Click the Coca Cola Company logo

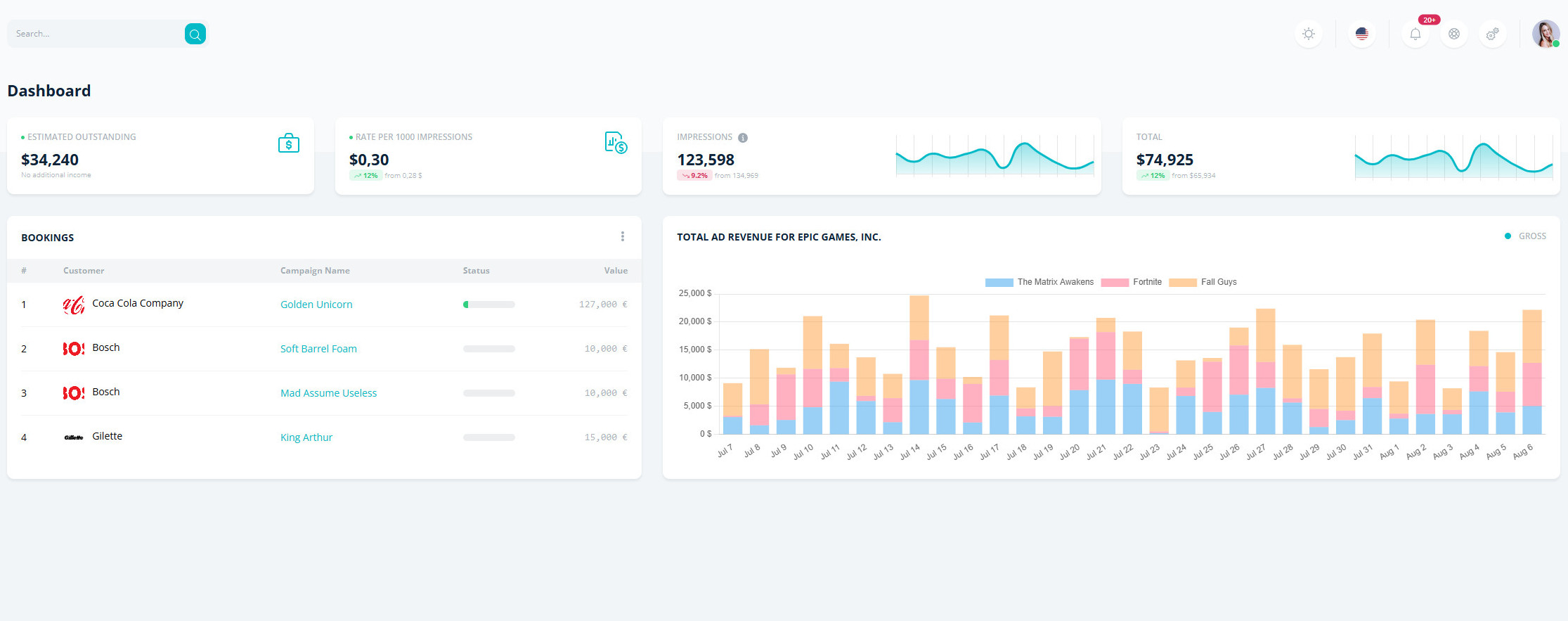(x=73, y=305)
